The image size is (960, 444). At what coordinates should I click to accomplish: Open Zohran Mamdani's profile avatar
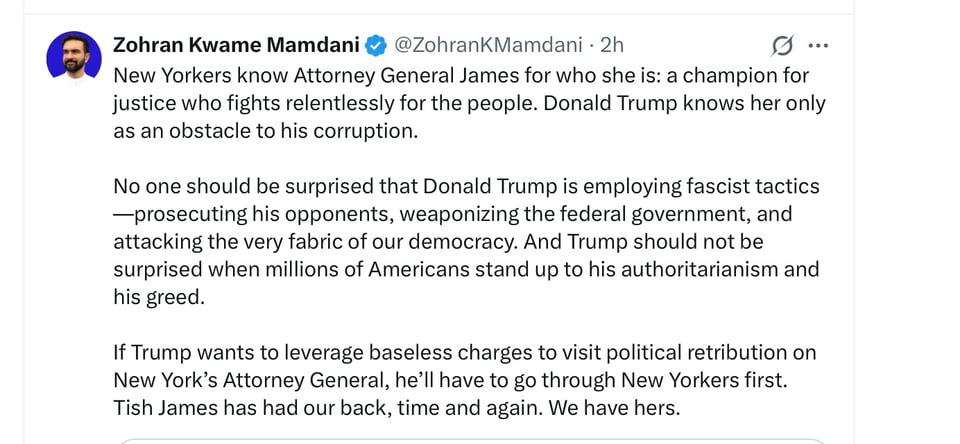point(74,59)
